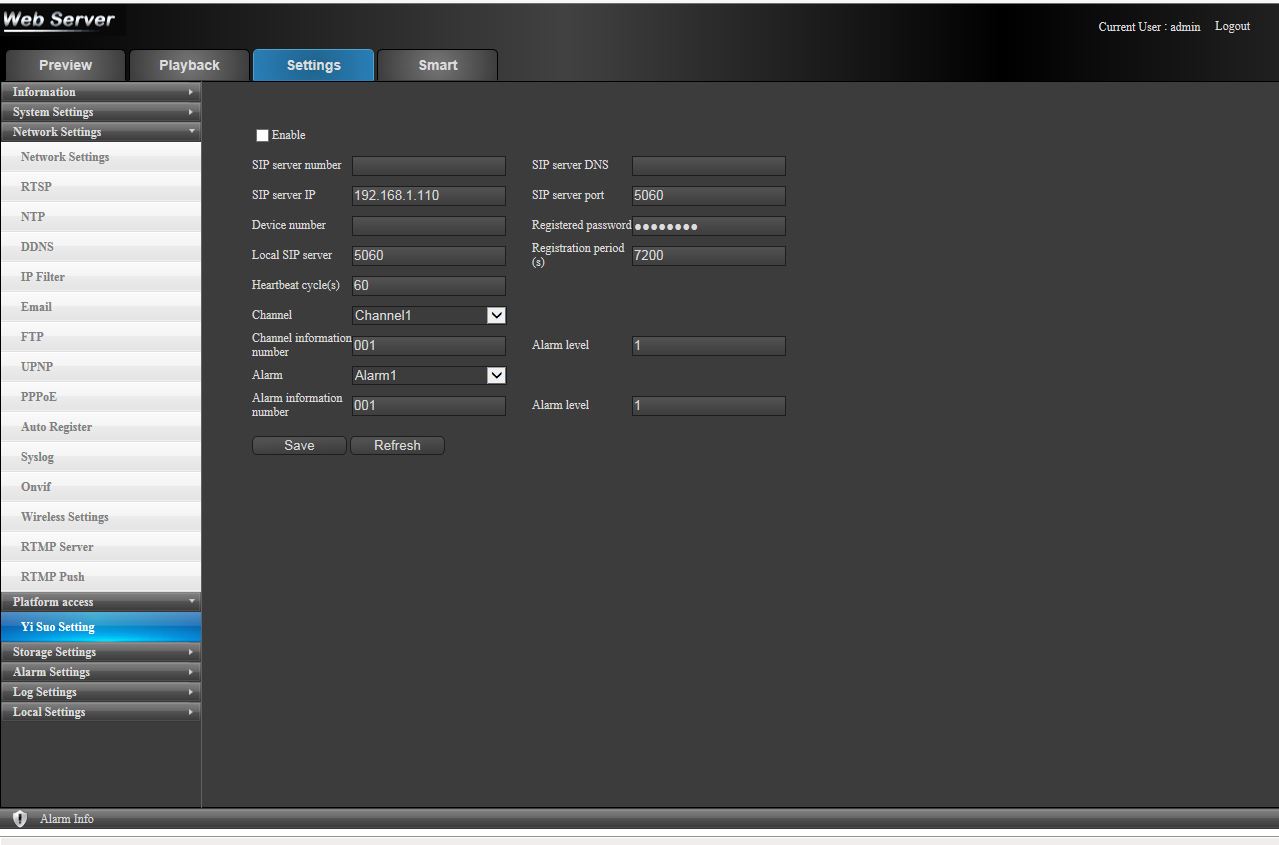The height and width of the screenshot is (845, 1279).
Task: Click the SIP server IP field
Action: [x=429, y=196]
